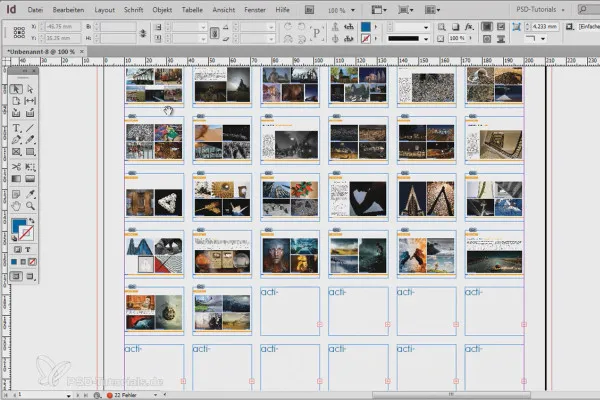This screenshot has height=400, width=600.
Task: Select the Gradient Swatch tool
Action: [x=16, y=179]
